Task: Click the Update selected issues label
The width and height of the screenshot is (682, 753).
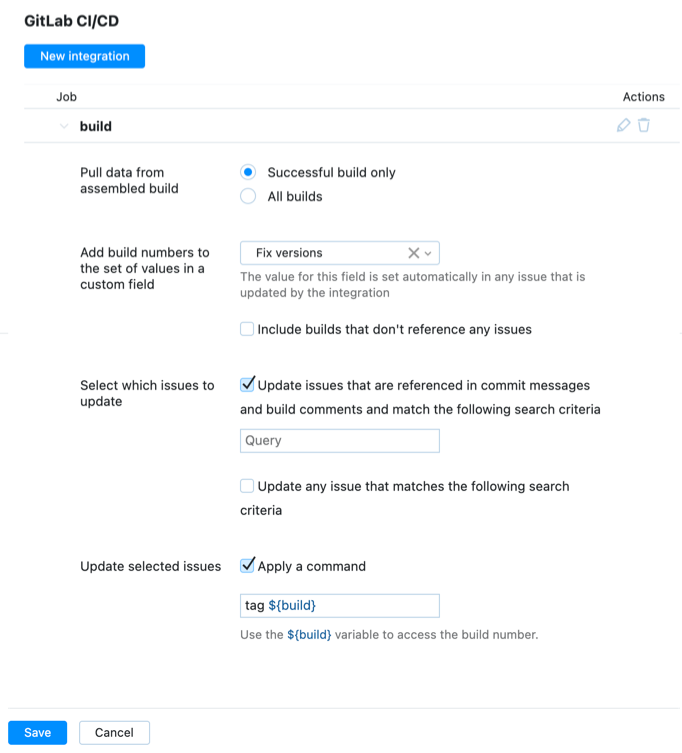Action: tap(150, 566)
